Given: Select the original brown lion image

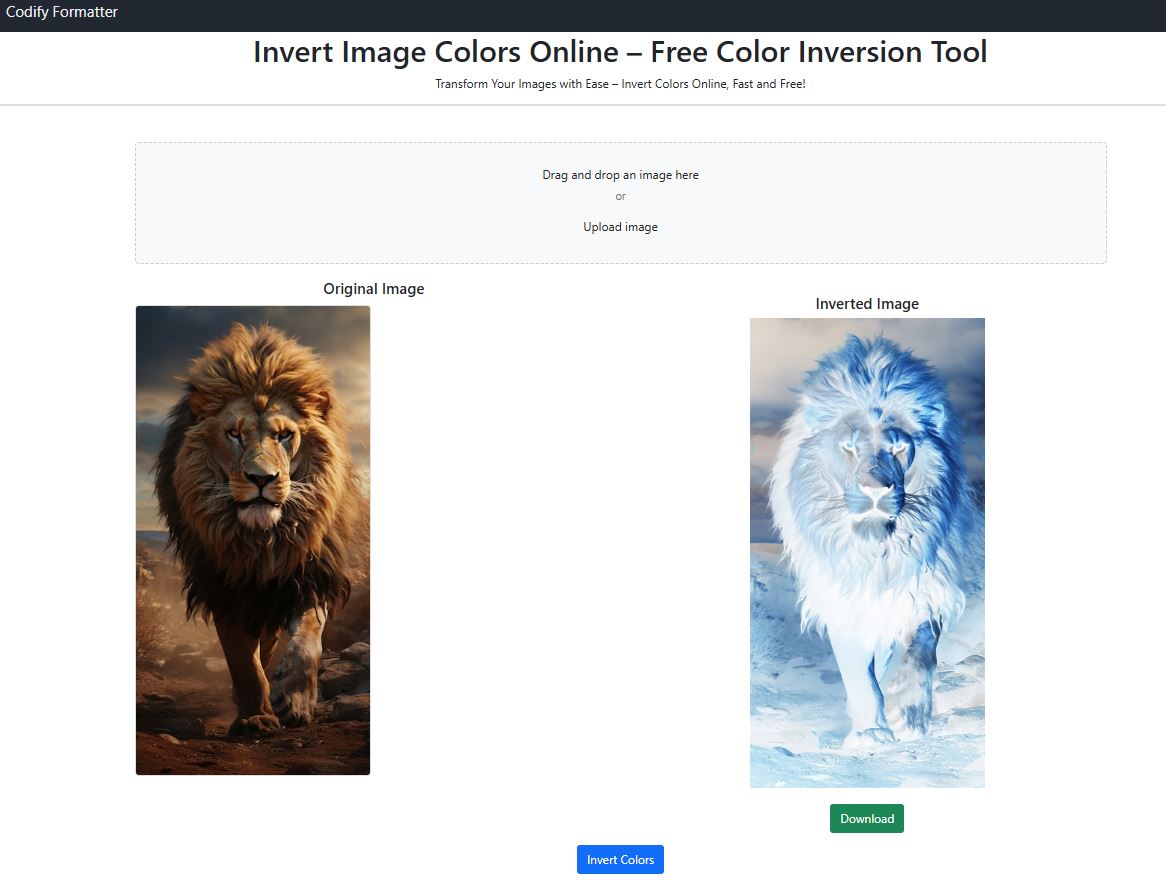Looking at the screenshot, I should 253,540.
